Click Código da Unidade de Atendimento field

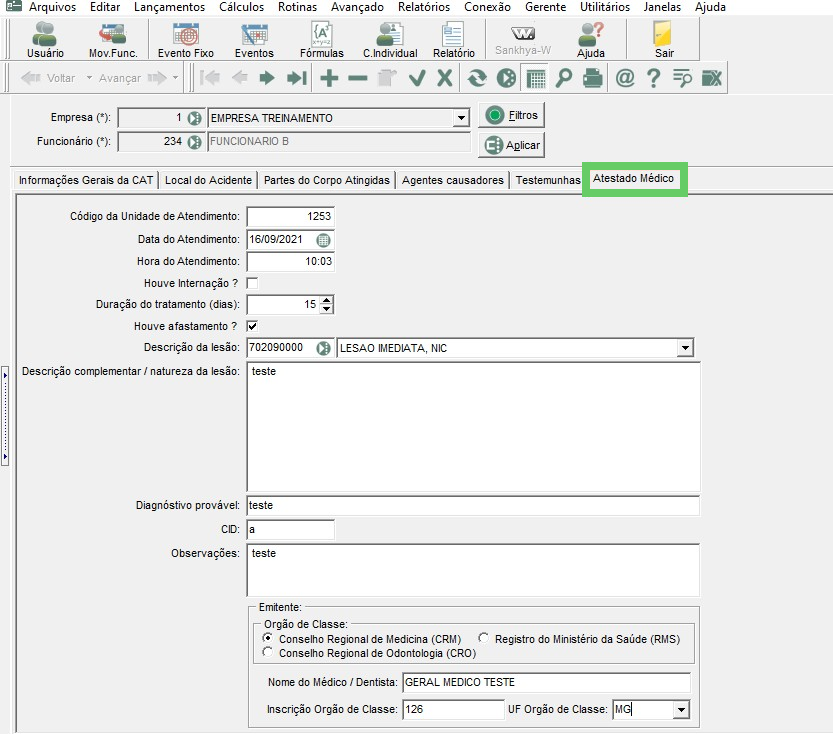coord(291,217)
